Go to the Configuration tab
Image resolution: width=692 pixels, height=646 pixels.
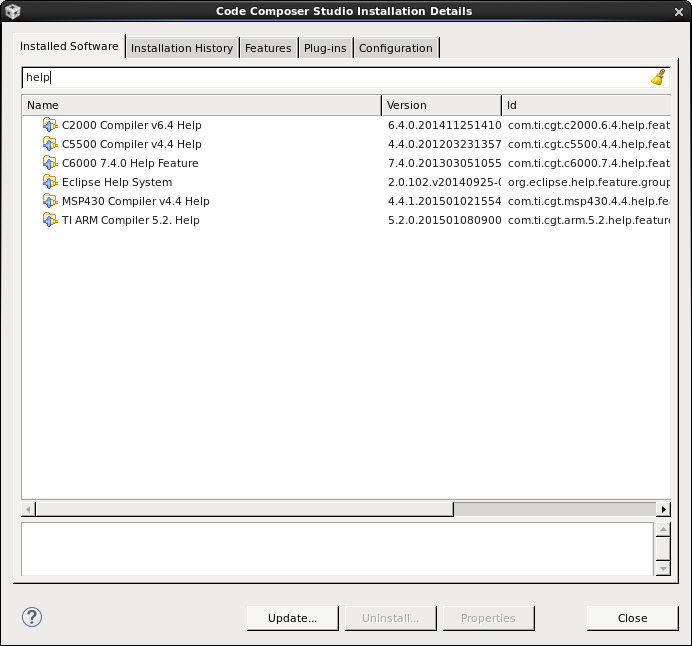click(396, 48)
